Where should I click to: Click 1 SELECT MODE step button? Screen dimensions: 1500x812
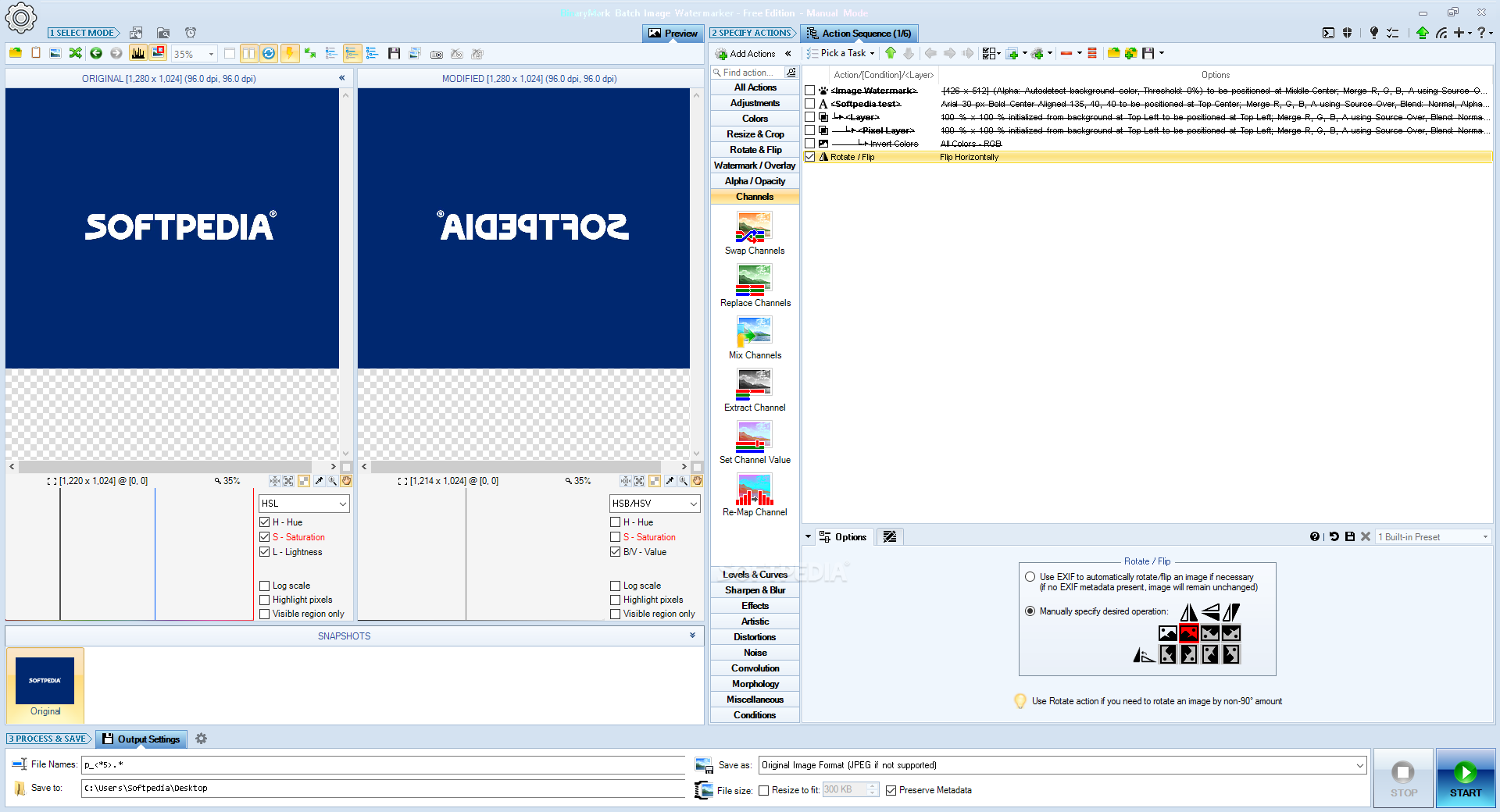(x=84, y=33)
